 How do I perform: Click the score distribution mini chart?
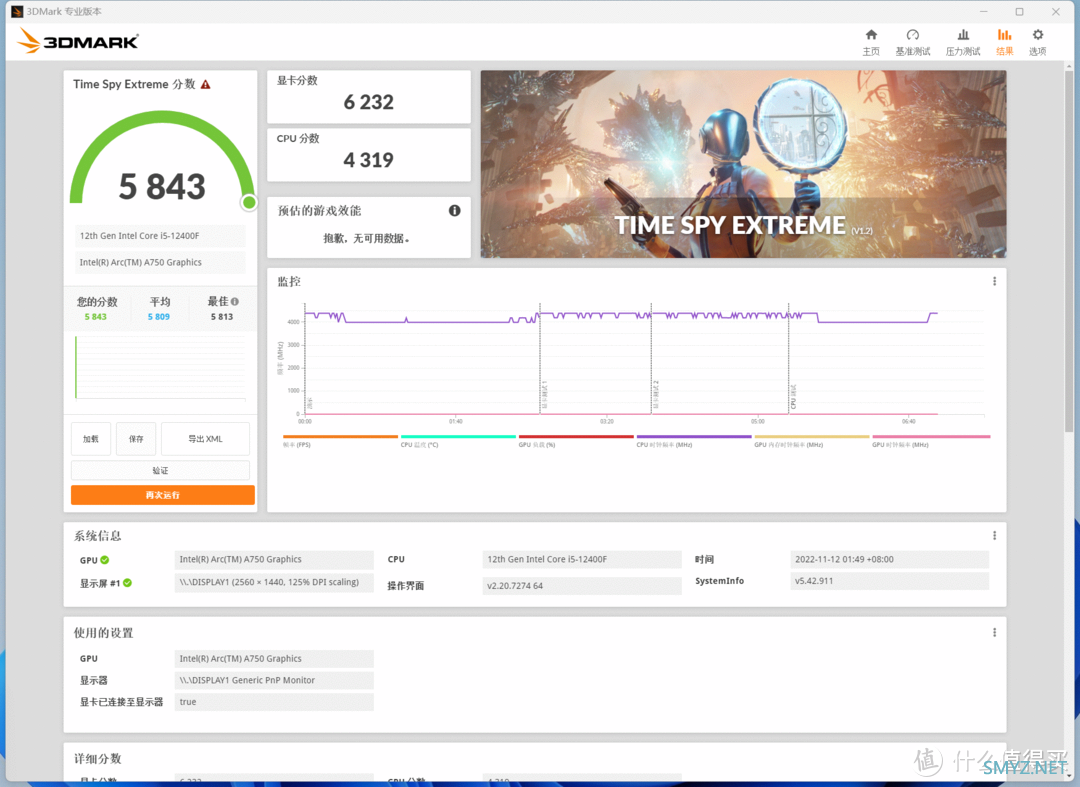click(x=160, y=367)
